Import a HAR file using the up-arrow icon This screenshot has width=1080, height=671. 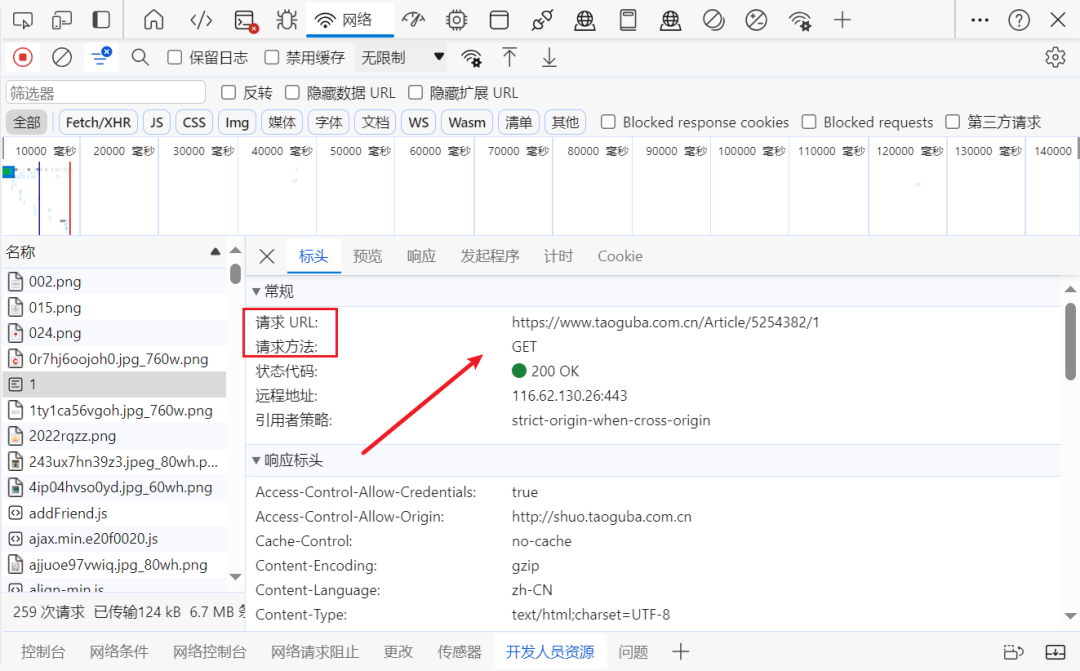coord(510,57)
